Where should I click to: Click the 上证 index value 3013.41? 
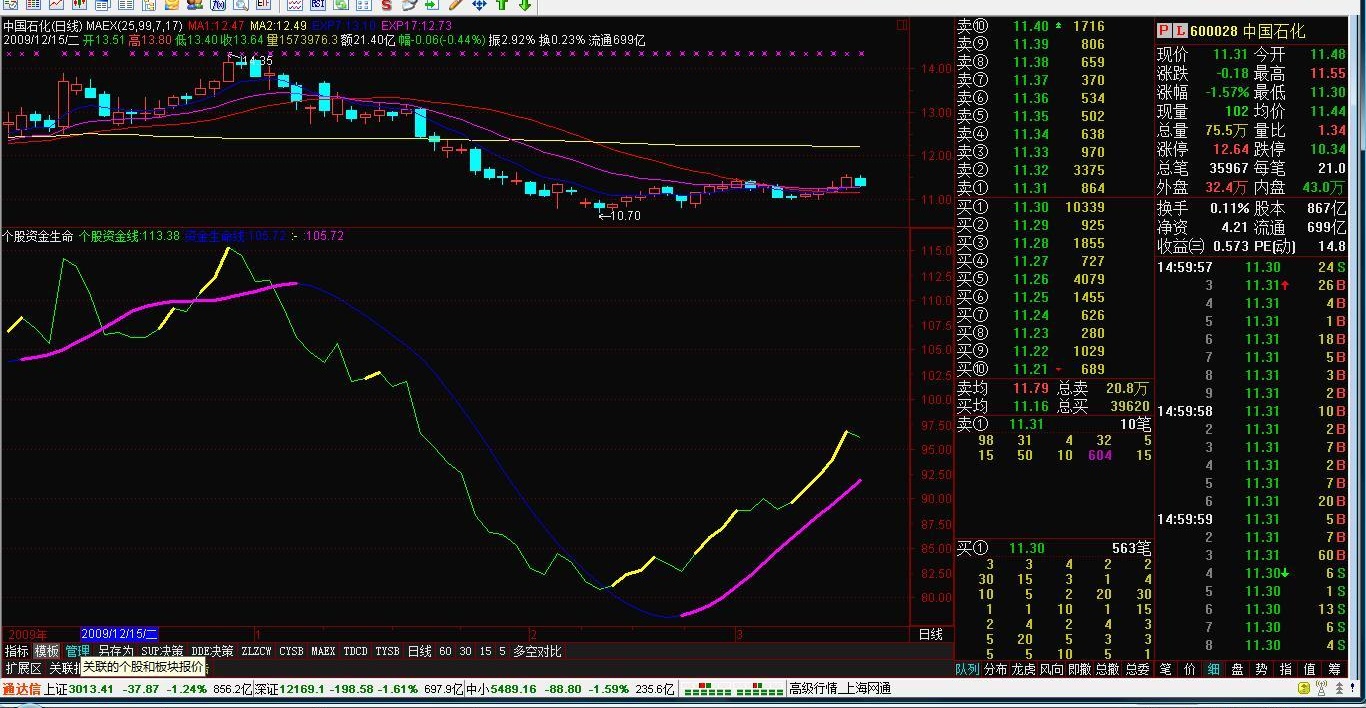[90, 689]
